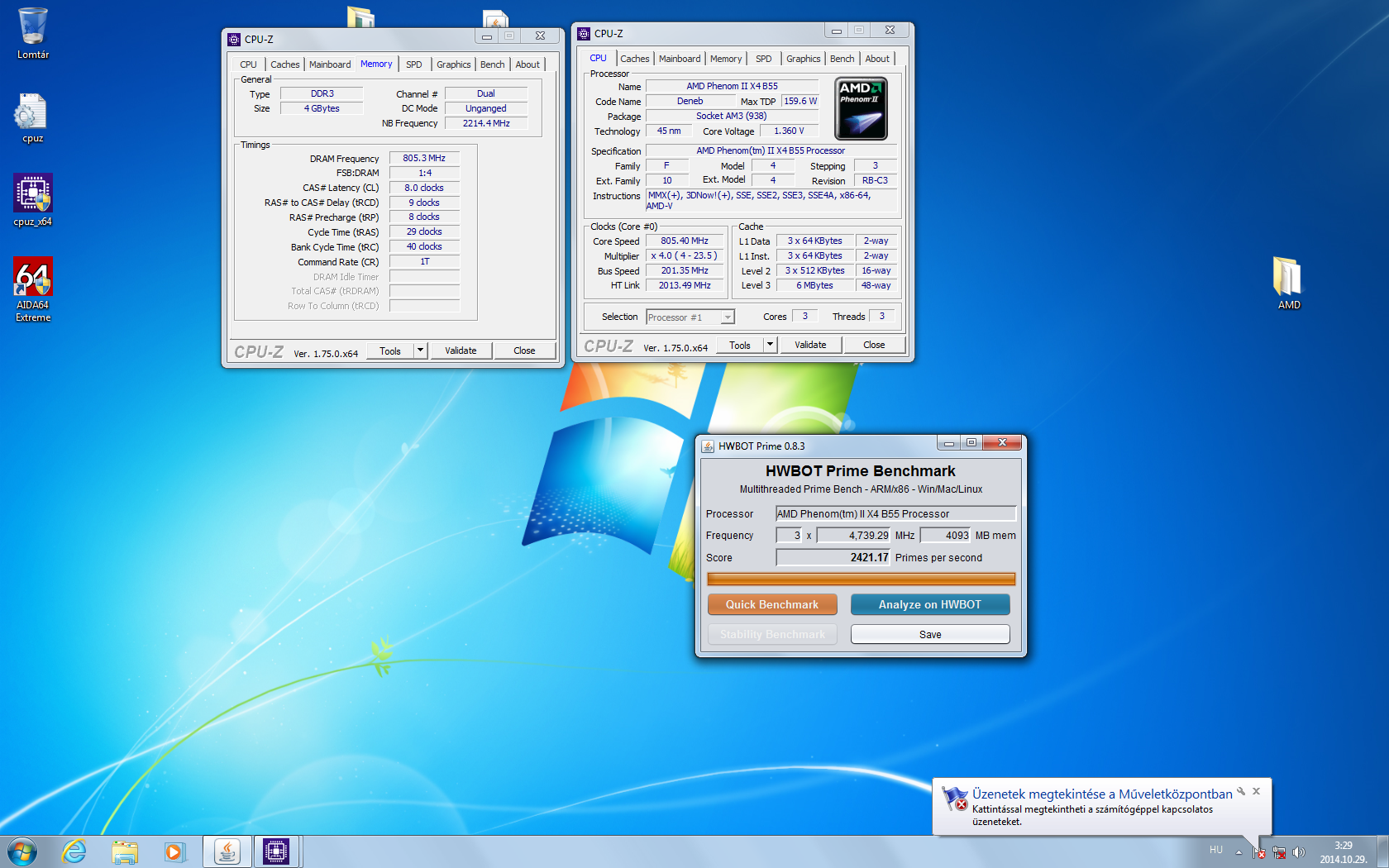Launch AIDA64 Extreme desktop shortcut

[x=33, y=289]
